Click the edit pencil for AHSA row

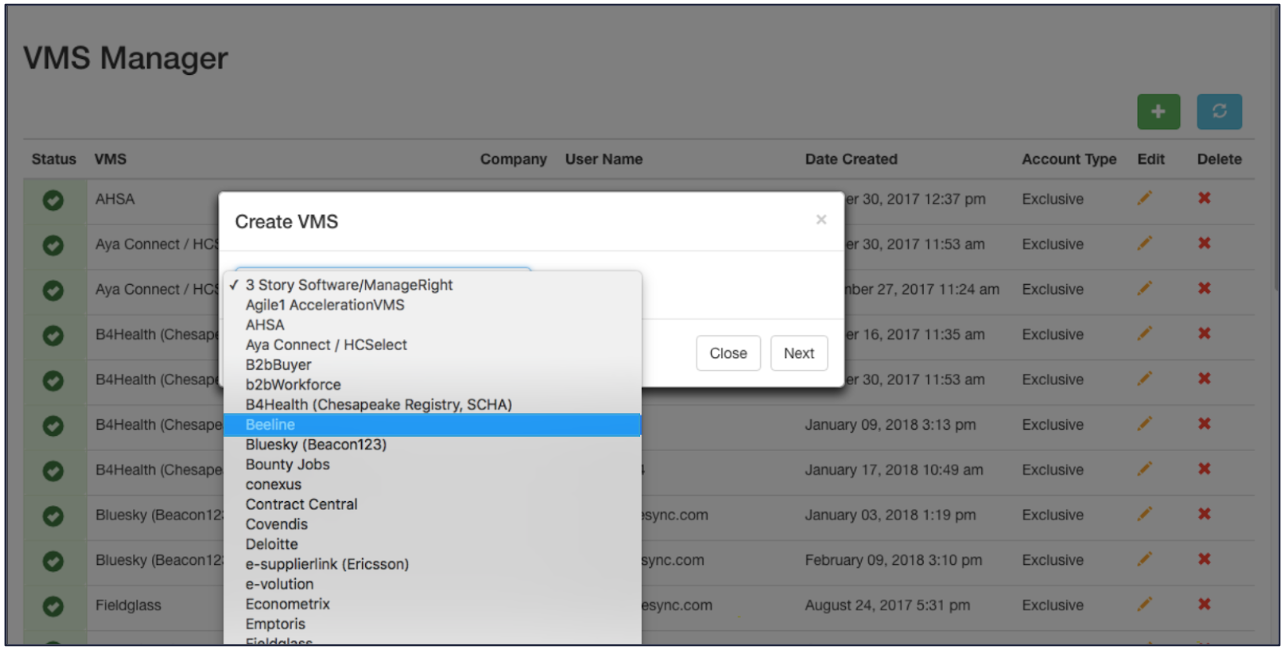1144,199
